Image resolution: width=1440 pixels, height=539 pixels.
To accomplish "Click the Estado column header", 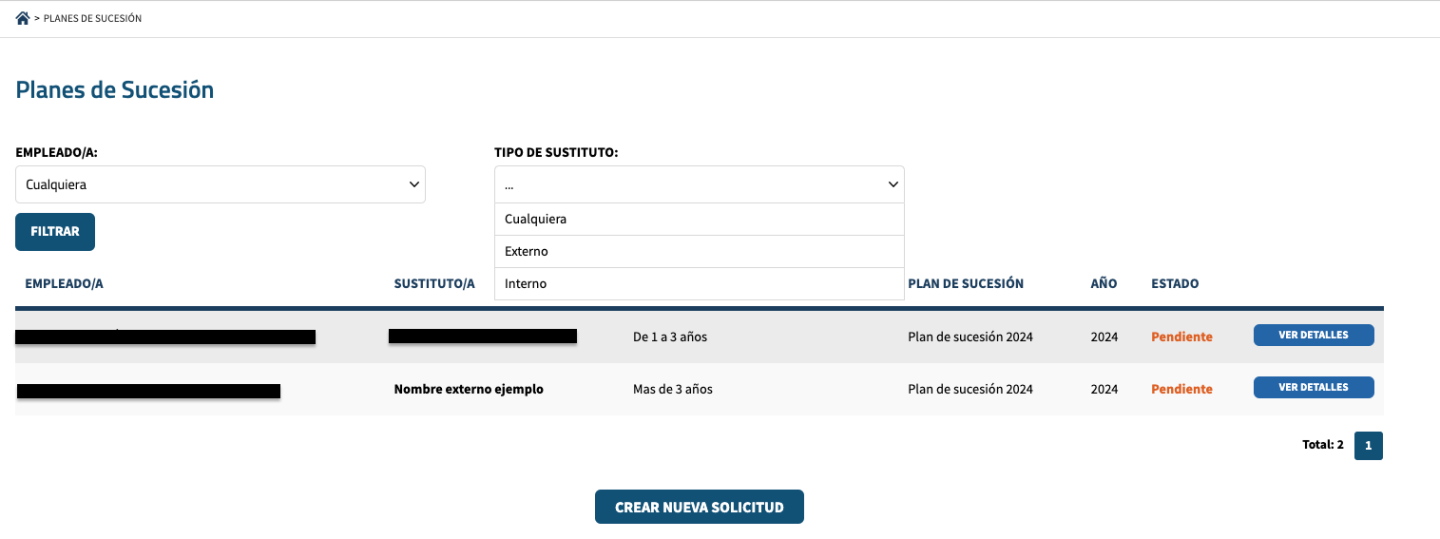I will pos(1174,283).
